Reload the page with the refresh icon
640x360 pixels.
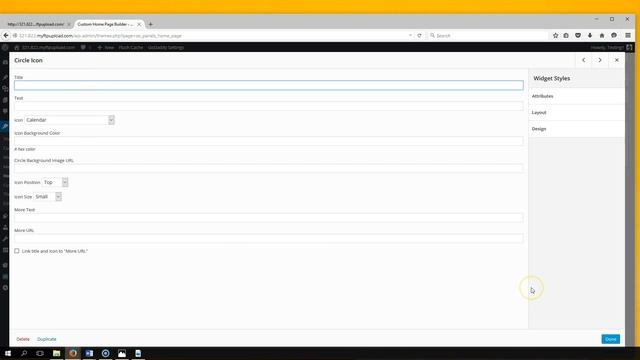click(419, 36)
